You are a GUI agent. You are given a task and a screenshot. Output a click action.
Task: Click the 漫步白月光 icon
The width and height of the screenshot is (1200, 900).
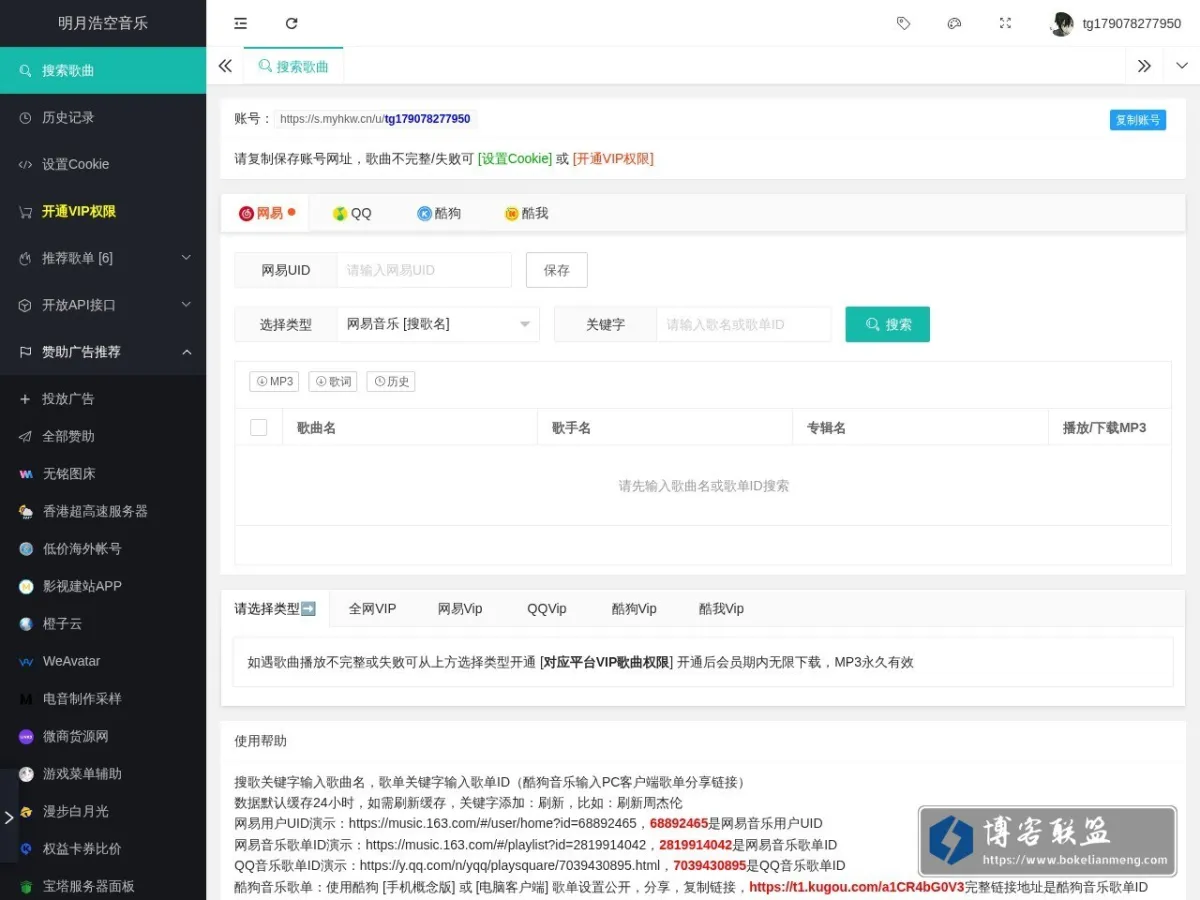(26, 811)
